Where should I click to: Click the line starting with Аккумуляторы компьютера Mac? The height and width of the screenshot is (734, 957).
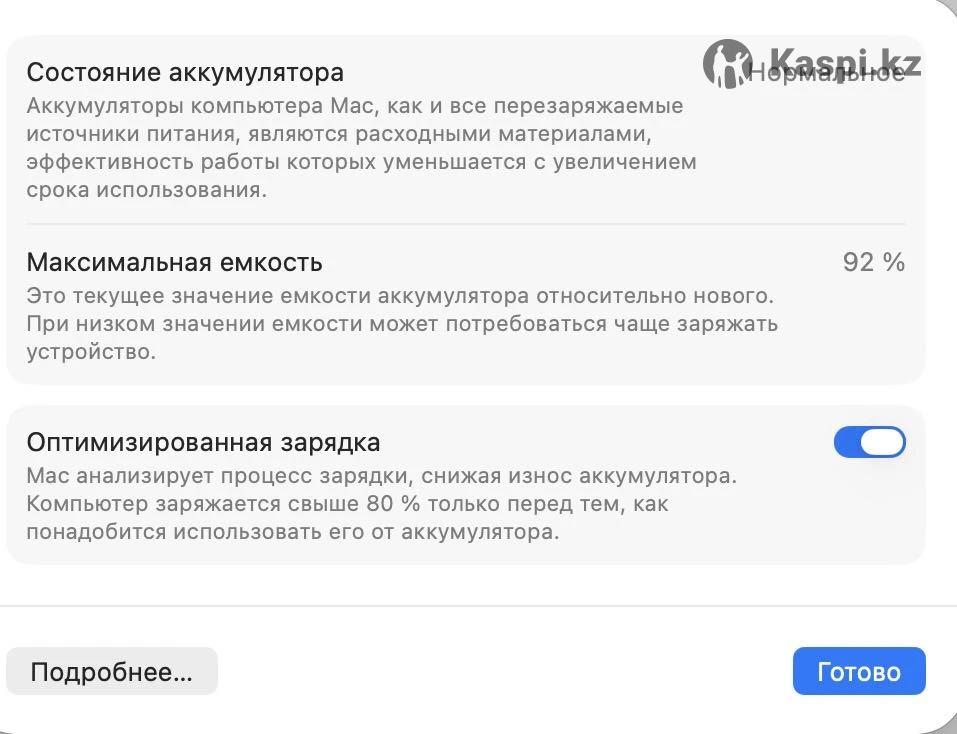point(355,106)
